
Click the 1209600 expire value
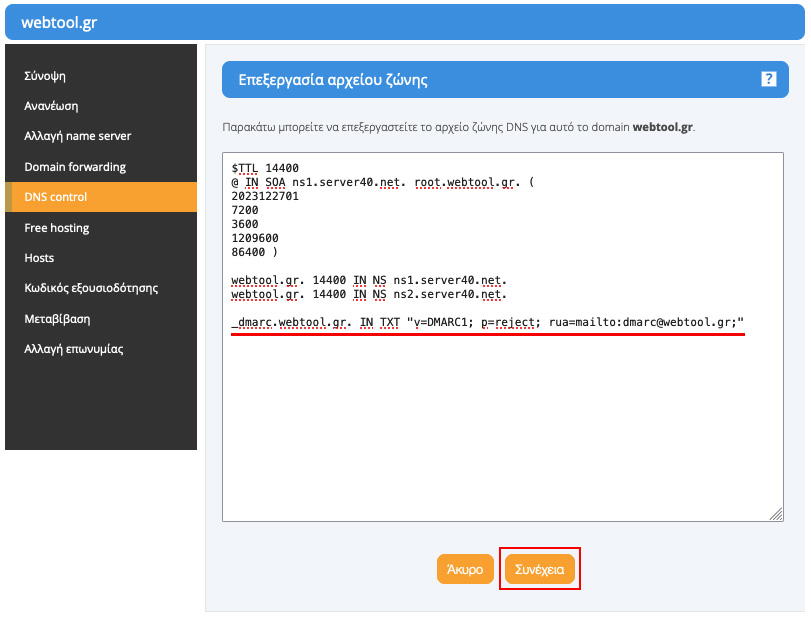pos(255,238)
